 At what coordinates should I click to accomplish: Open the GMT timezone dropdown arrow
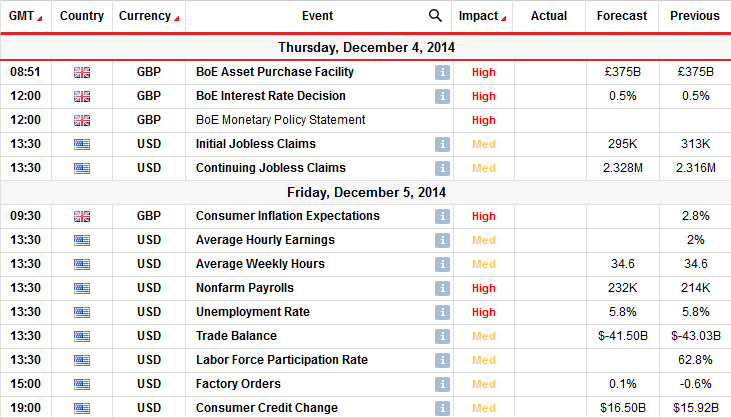tap(40, 19)
